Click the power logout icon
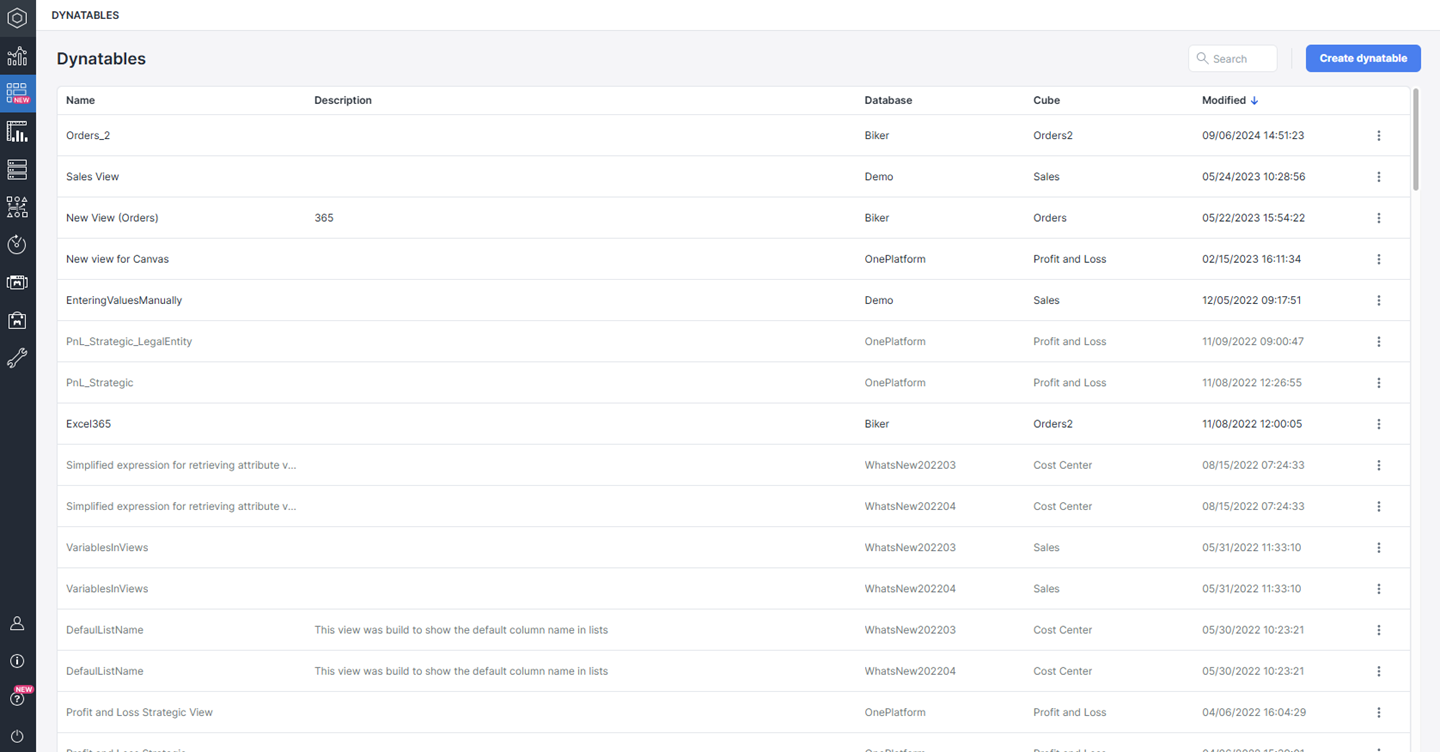 pos(17,736)
